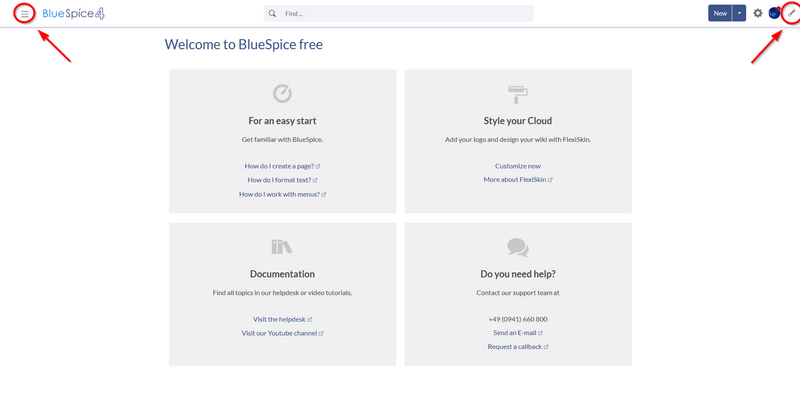Open the user avatar menu
This screenshot has height=402, width=800.
pyautogui.click(x=774, y=13)
